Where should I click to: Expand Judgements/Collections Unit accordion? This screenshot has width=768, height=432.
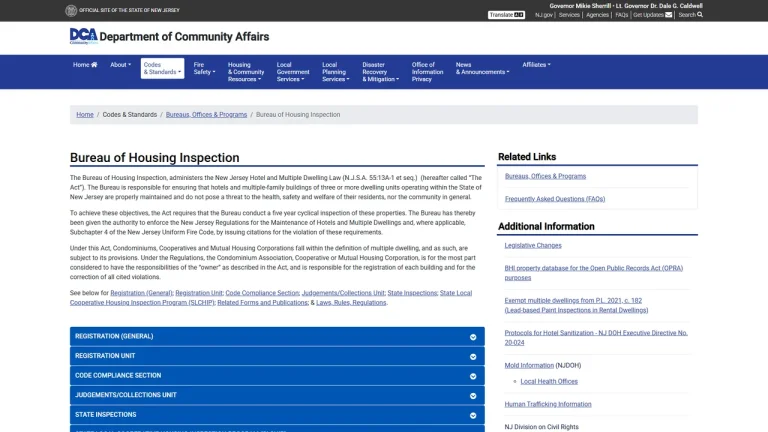pos(277,395)
